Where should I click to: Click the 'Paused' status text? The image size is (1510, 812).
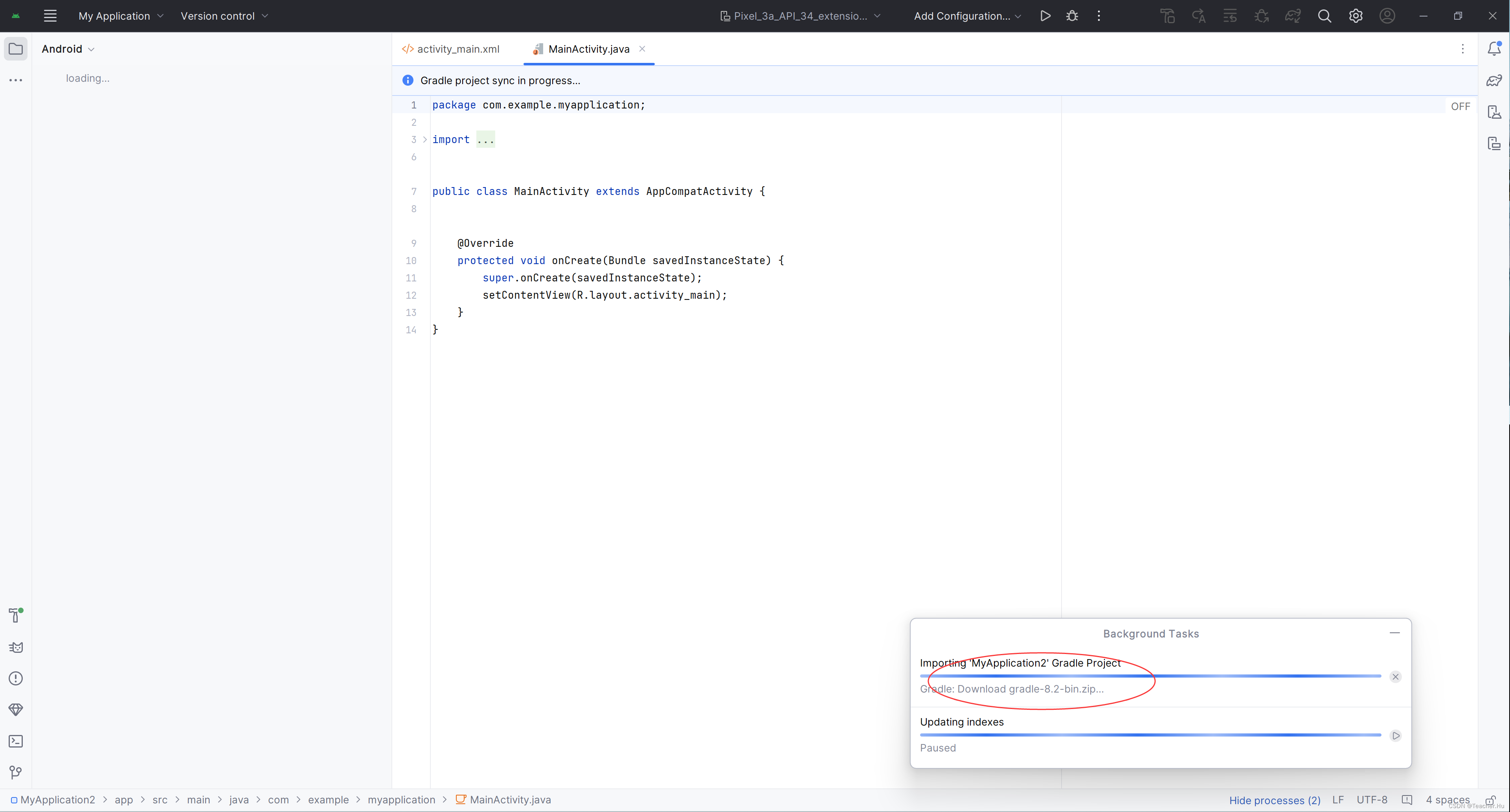point(937,748)
